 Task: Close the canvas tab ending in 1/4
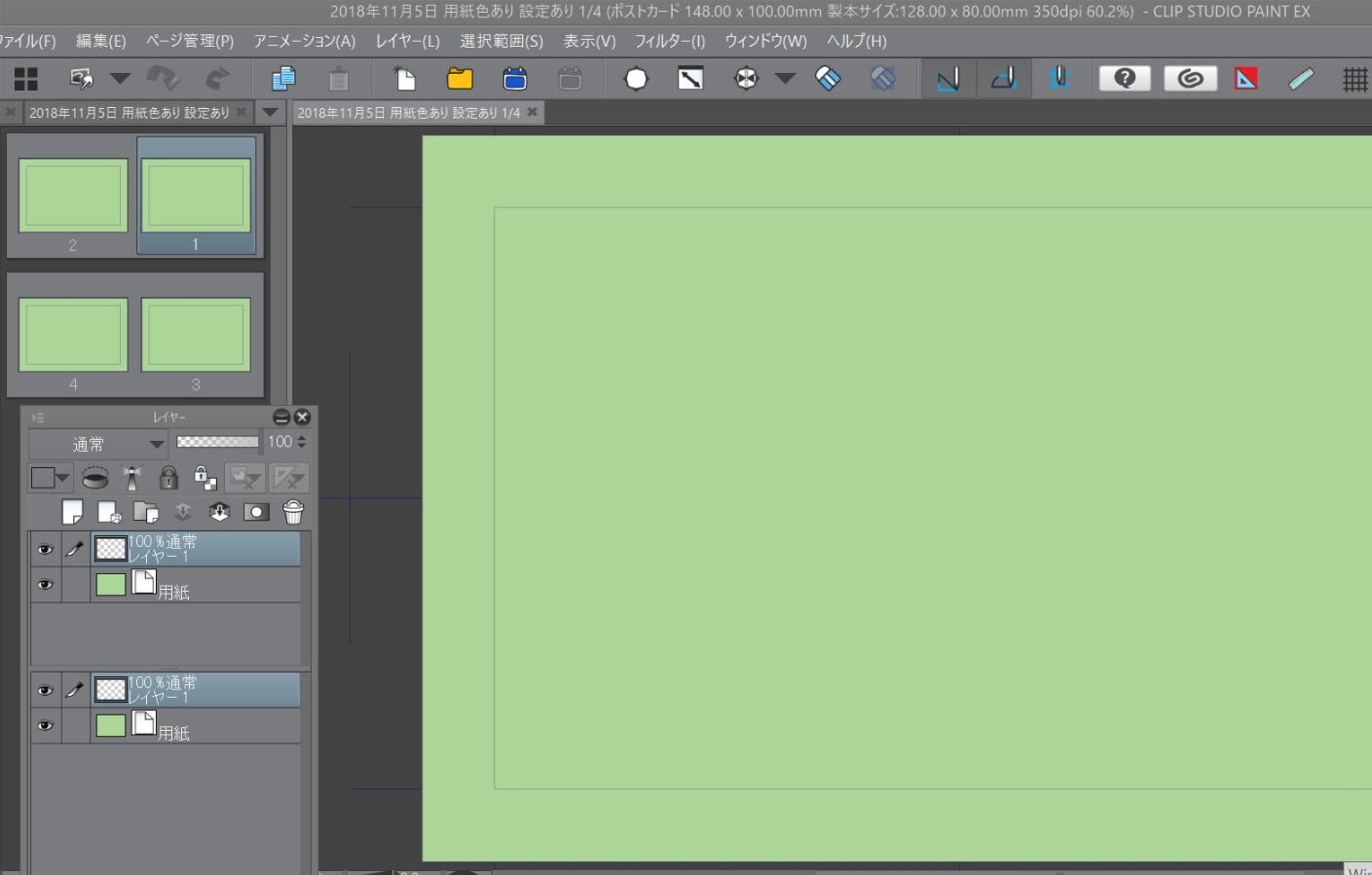[x=533, y=112]
